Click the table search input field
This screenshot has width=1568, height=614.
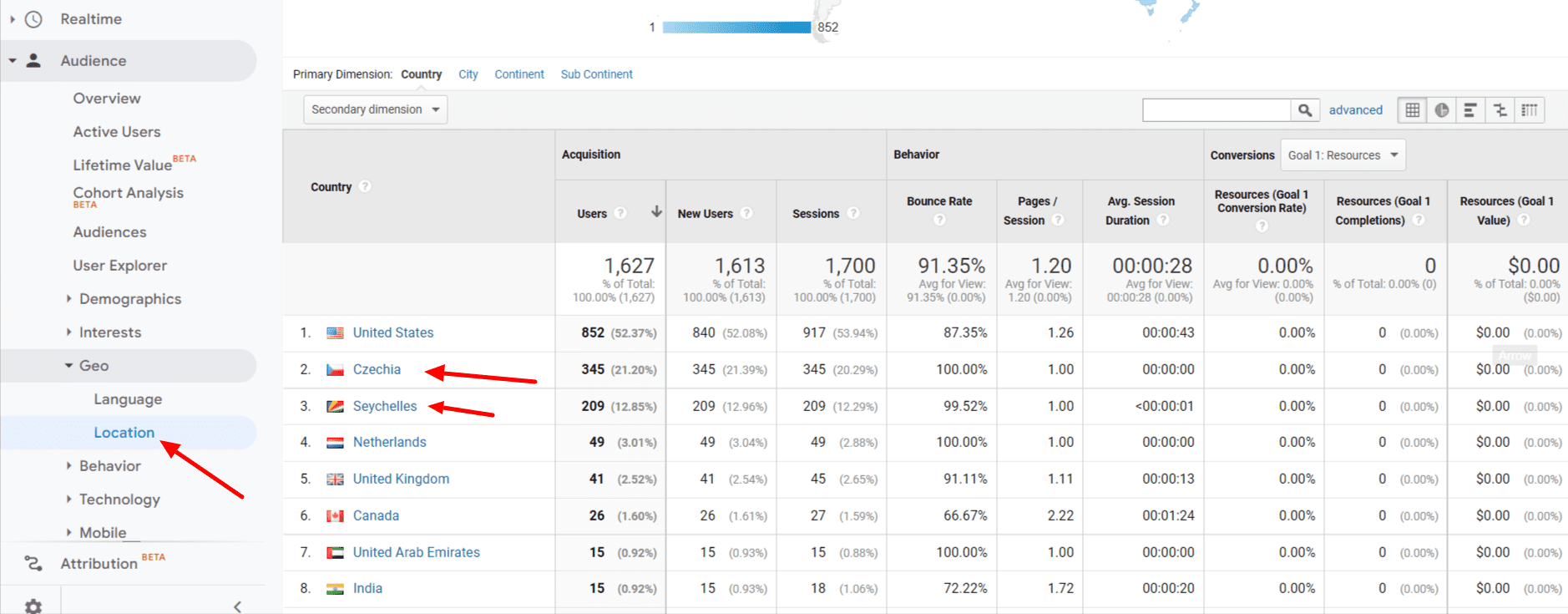tap(1216, 109)
